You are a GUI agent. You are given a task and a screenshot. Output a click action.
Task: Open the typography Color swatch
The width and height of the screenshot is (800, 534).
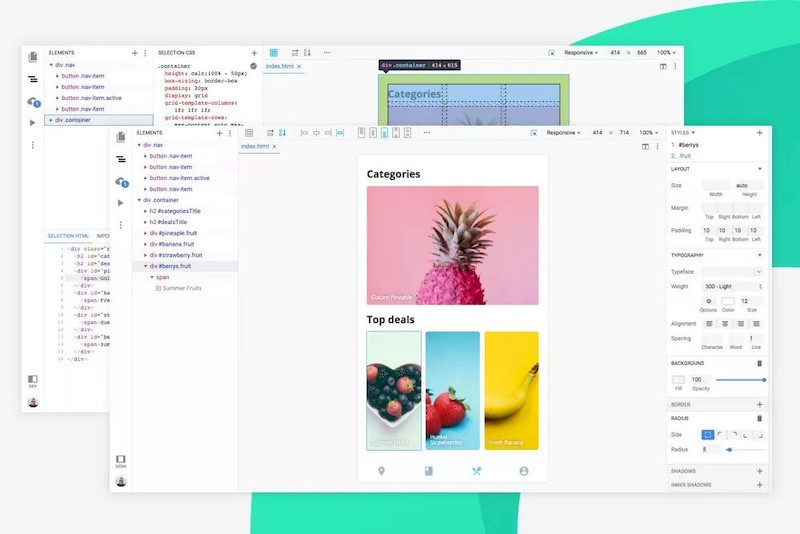(x=728, y=301)
